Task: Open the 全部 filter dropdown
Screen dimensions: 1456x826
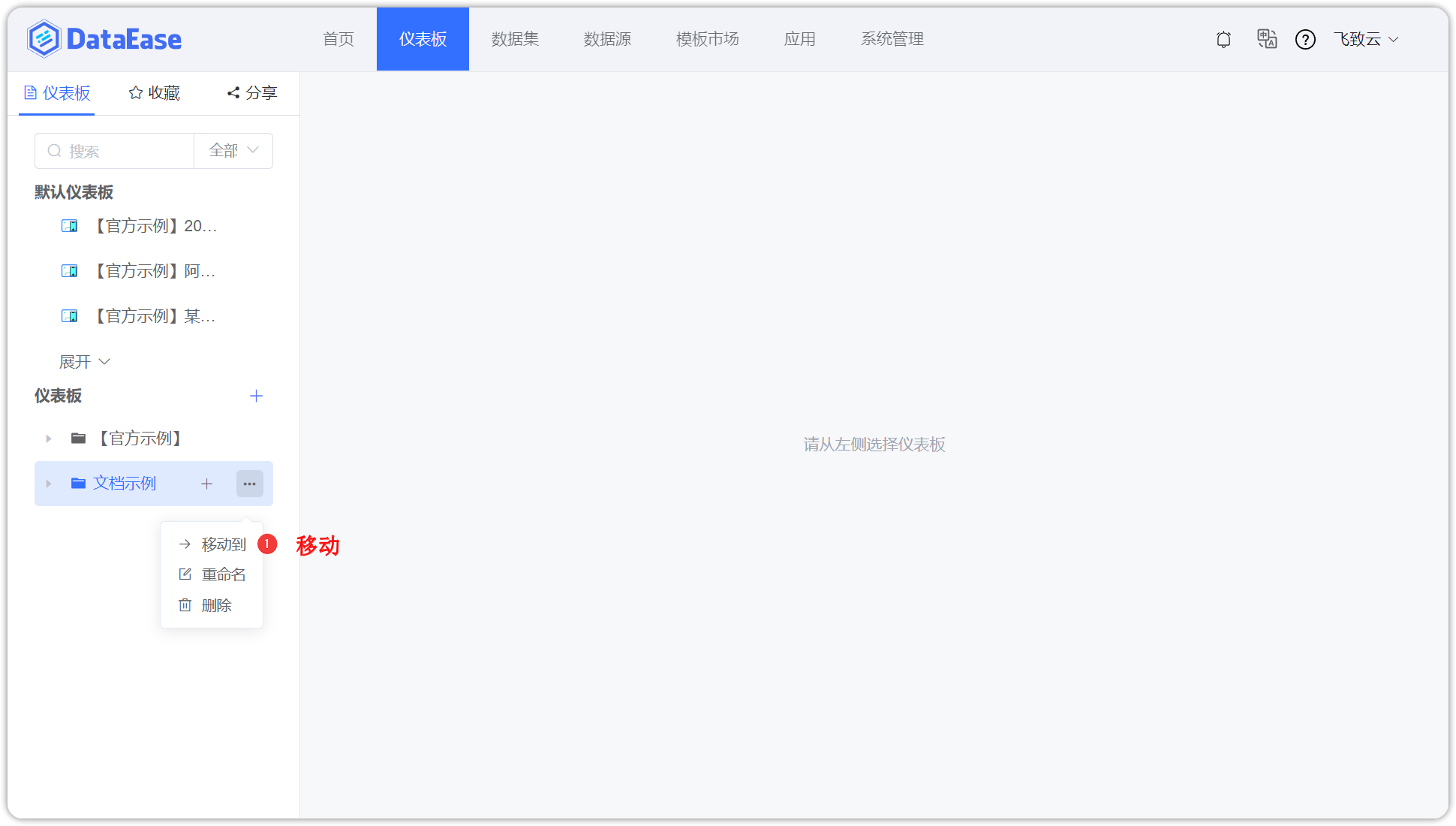Action: coord(233,150)
